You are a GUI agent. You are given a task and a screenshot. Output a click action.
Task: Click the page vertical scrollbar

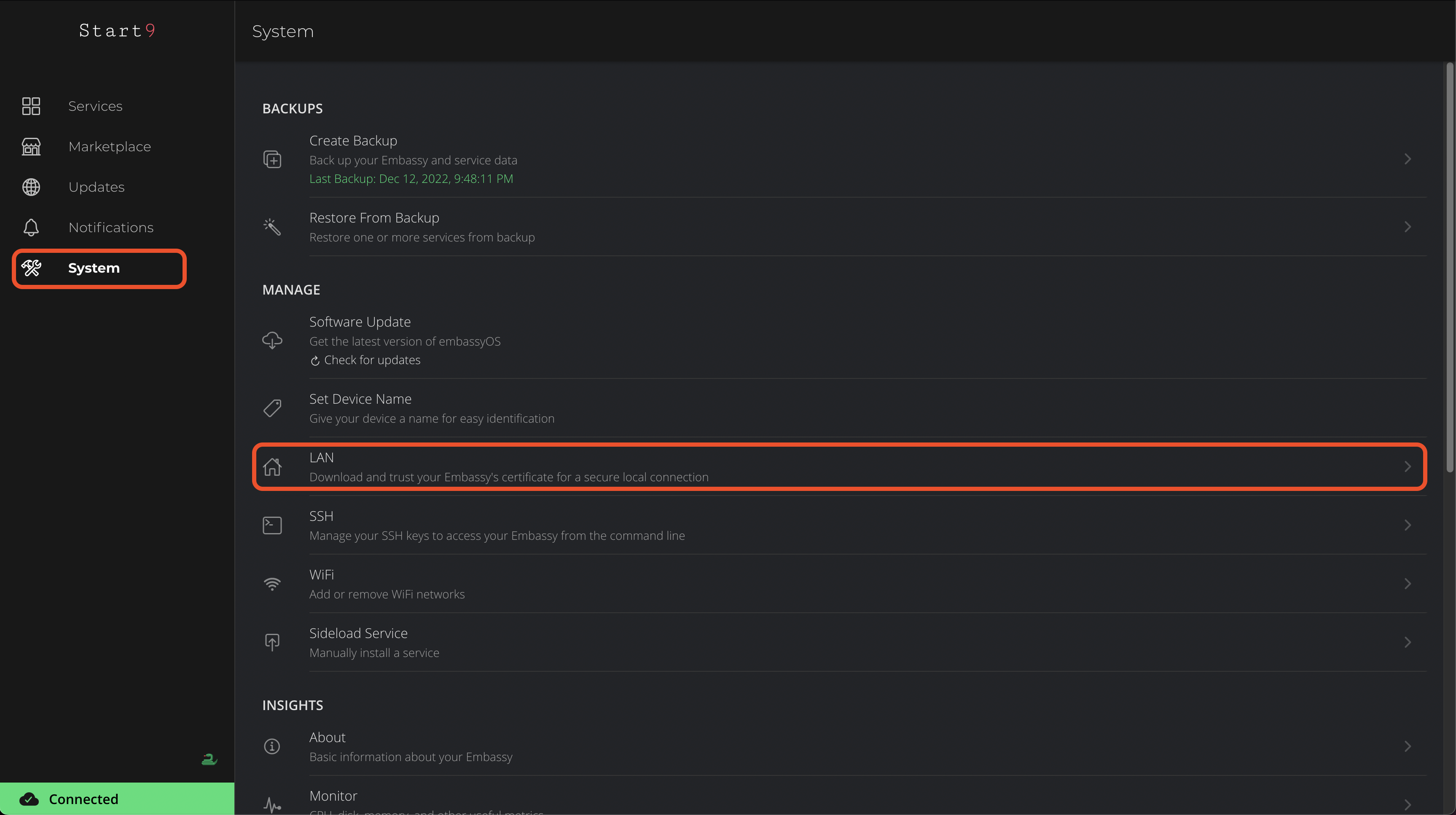click(x=1449, y=265)
